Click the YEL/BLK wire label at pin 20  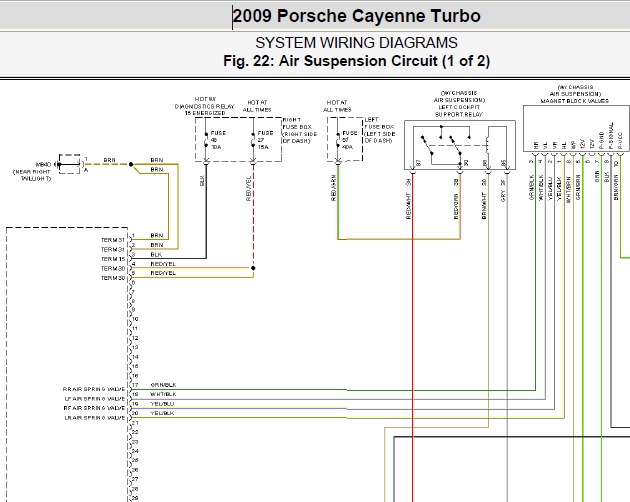click(x=162, y=413)
